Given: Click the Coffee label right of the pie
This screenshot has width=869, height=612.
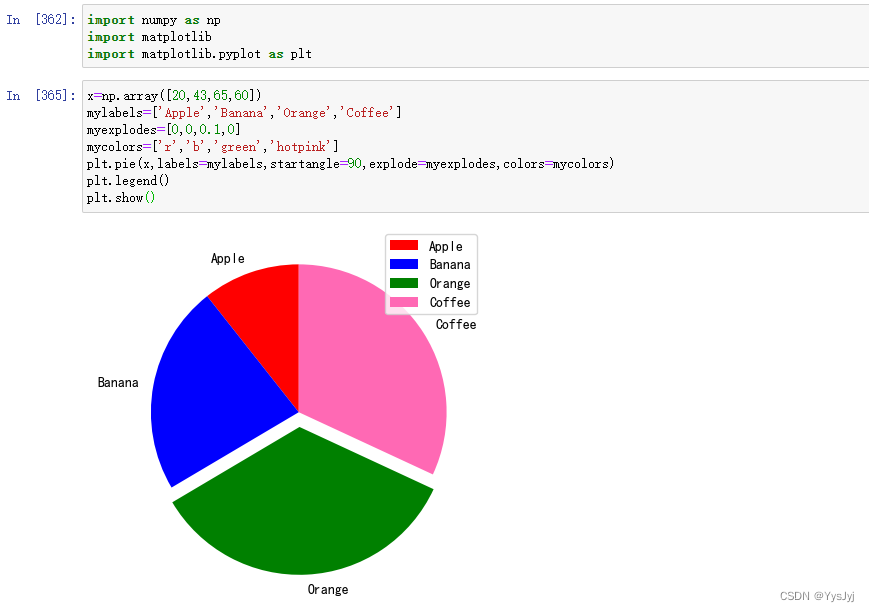Looking at the screenshot, I should (x=456, y=324).
